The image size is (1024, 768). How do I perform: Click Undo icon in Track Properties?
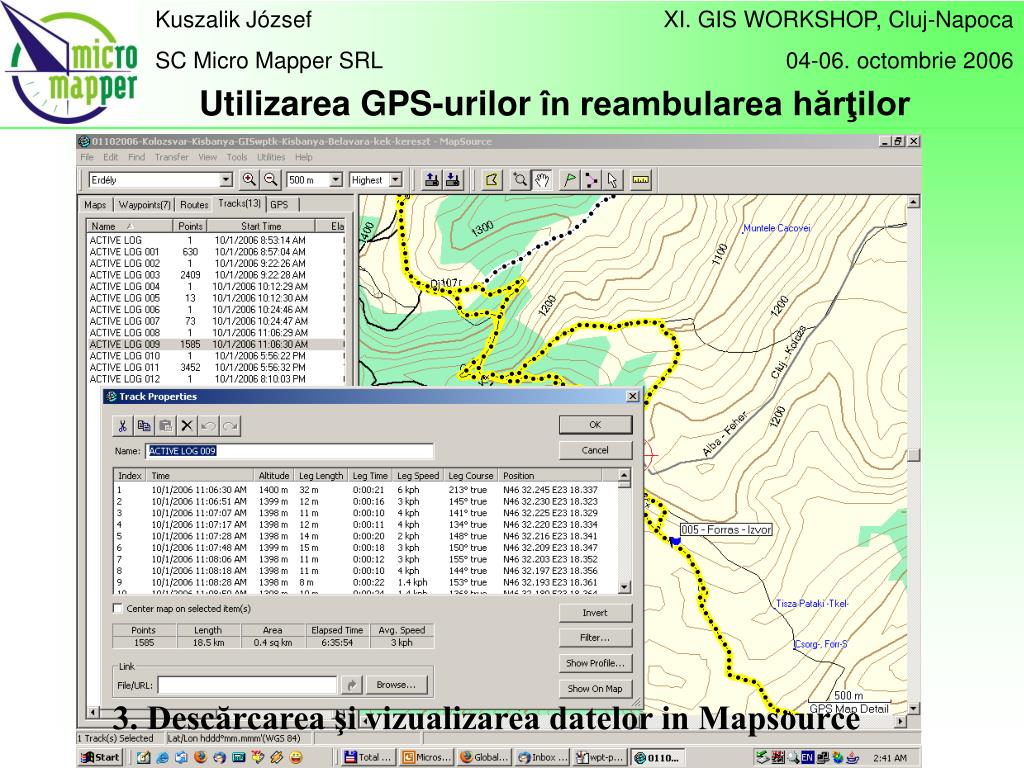coord(208,426)
